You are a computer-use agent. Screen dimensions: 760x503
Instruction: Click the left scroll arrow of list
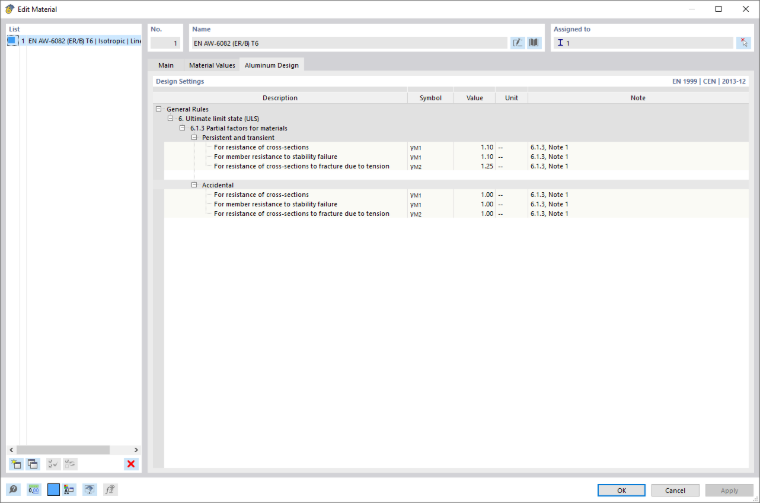[x=11, y=450]
